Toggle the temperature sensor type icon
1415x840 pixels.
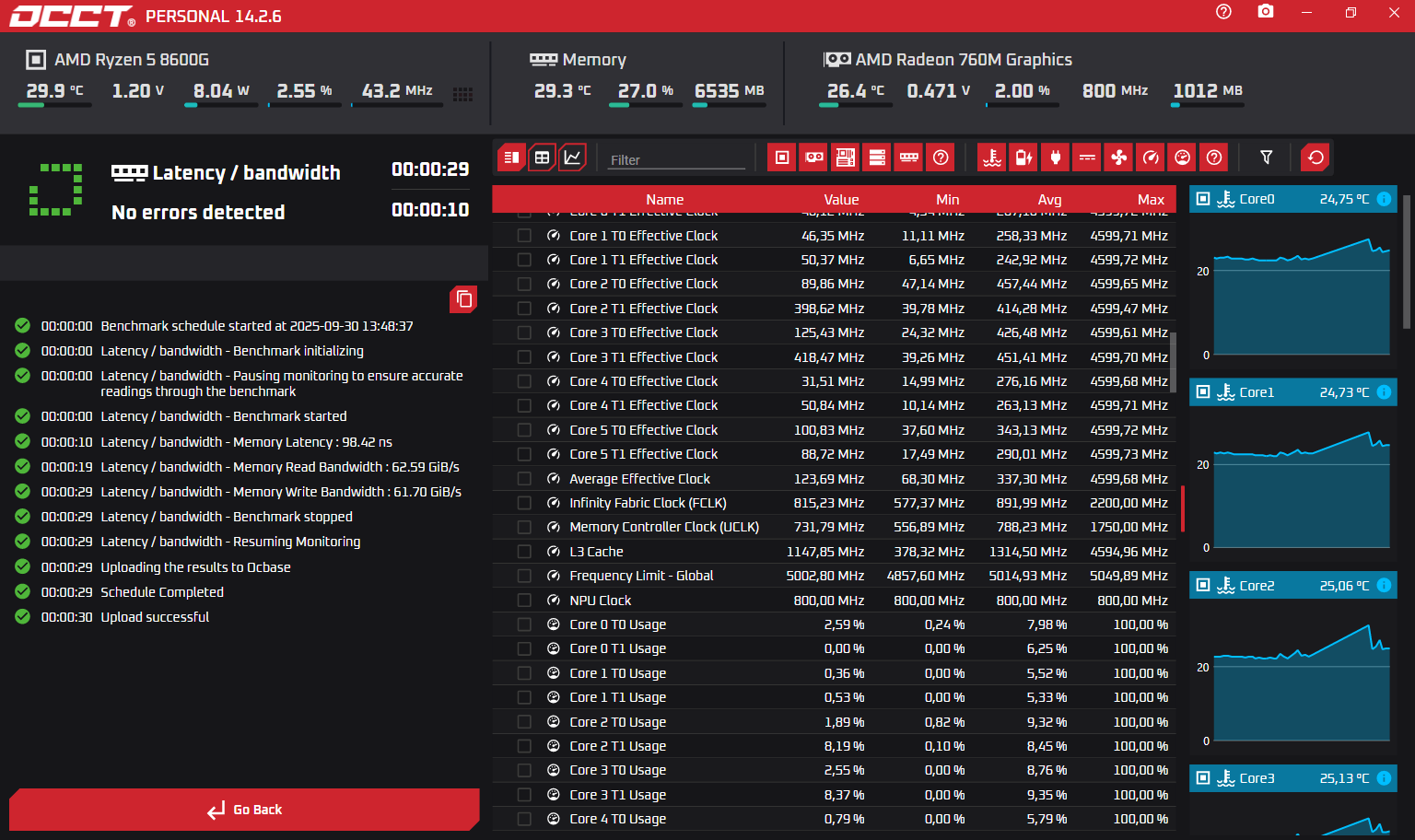(x=992, y=157)
